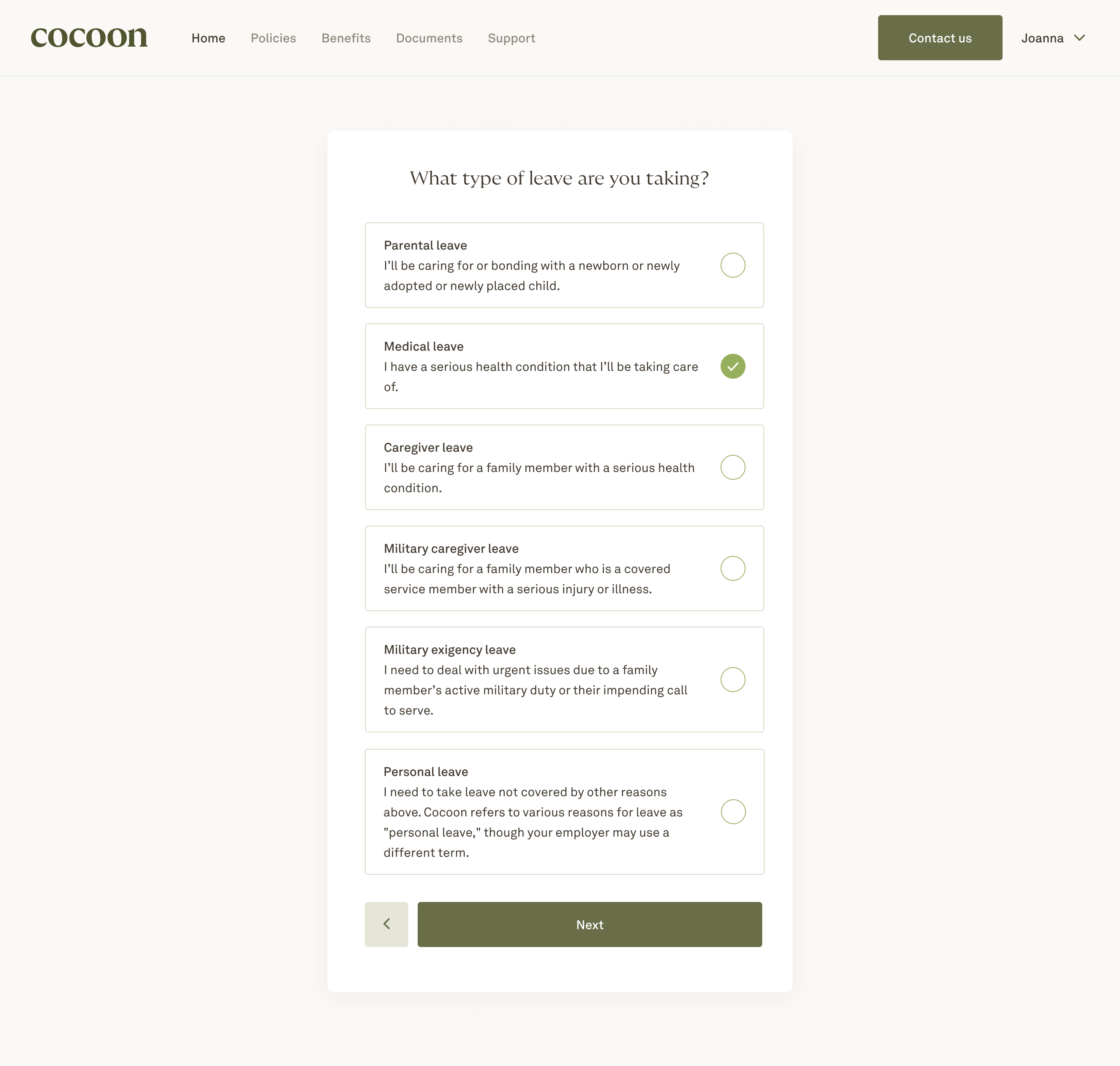
Task: Toggle the Parental leave checkbox
Action: coord(733,265)
